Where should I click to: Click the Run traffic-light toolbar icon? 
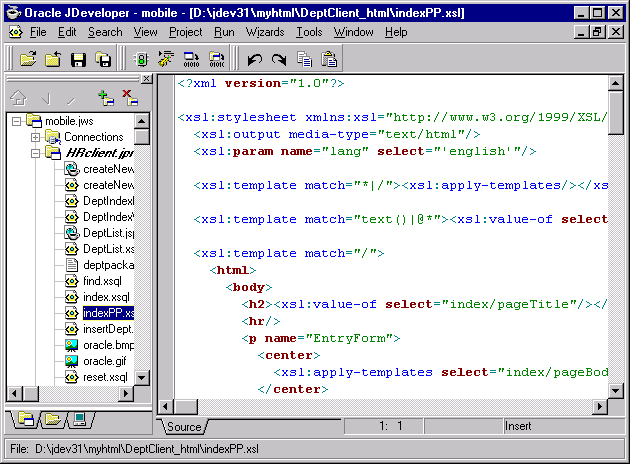(139, 60)
